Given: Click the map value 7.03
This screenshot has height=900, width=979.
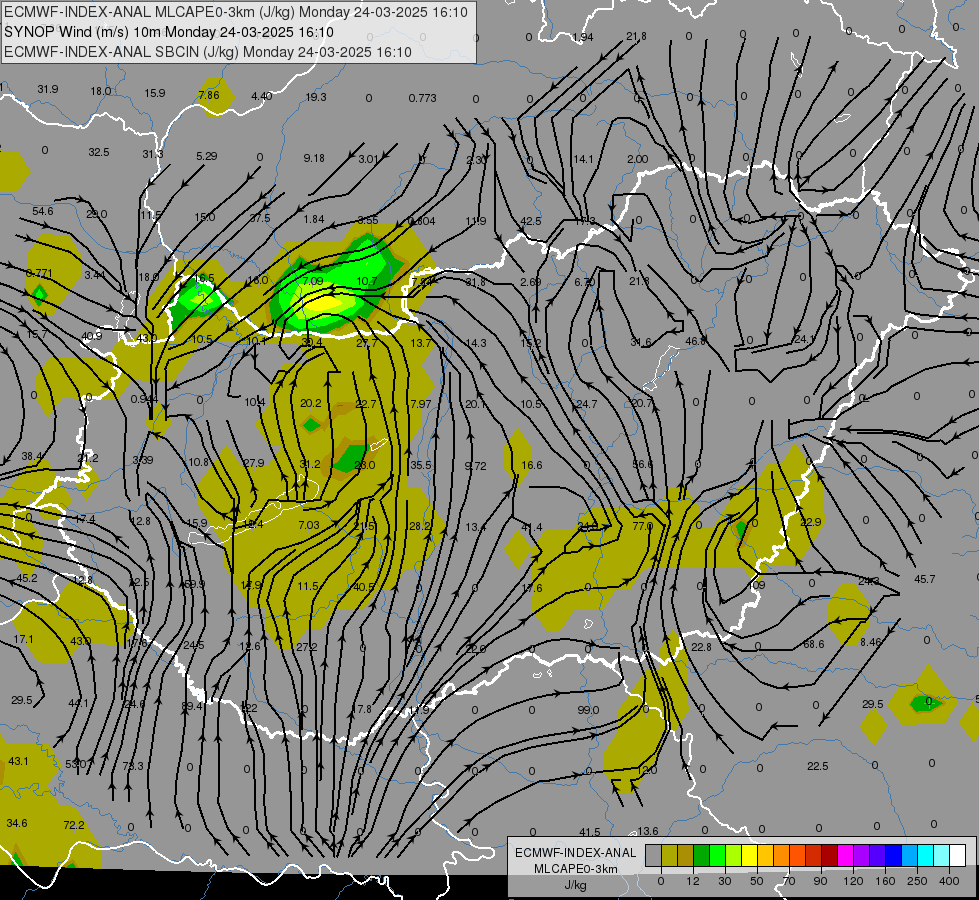Looking at the screenshot, I should pyautogui.click(x=309, y=525).
